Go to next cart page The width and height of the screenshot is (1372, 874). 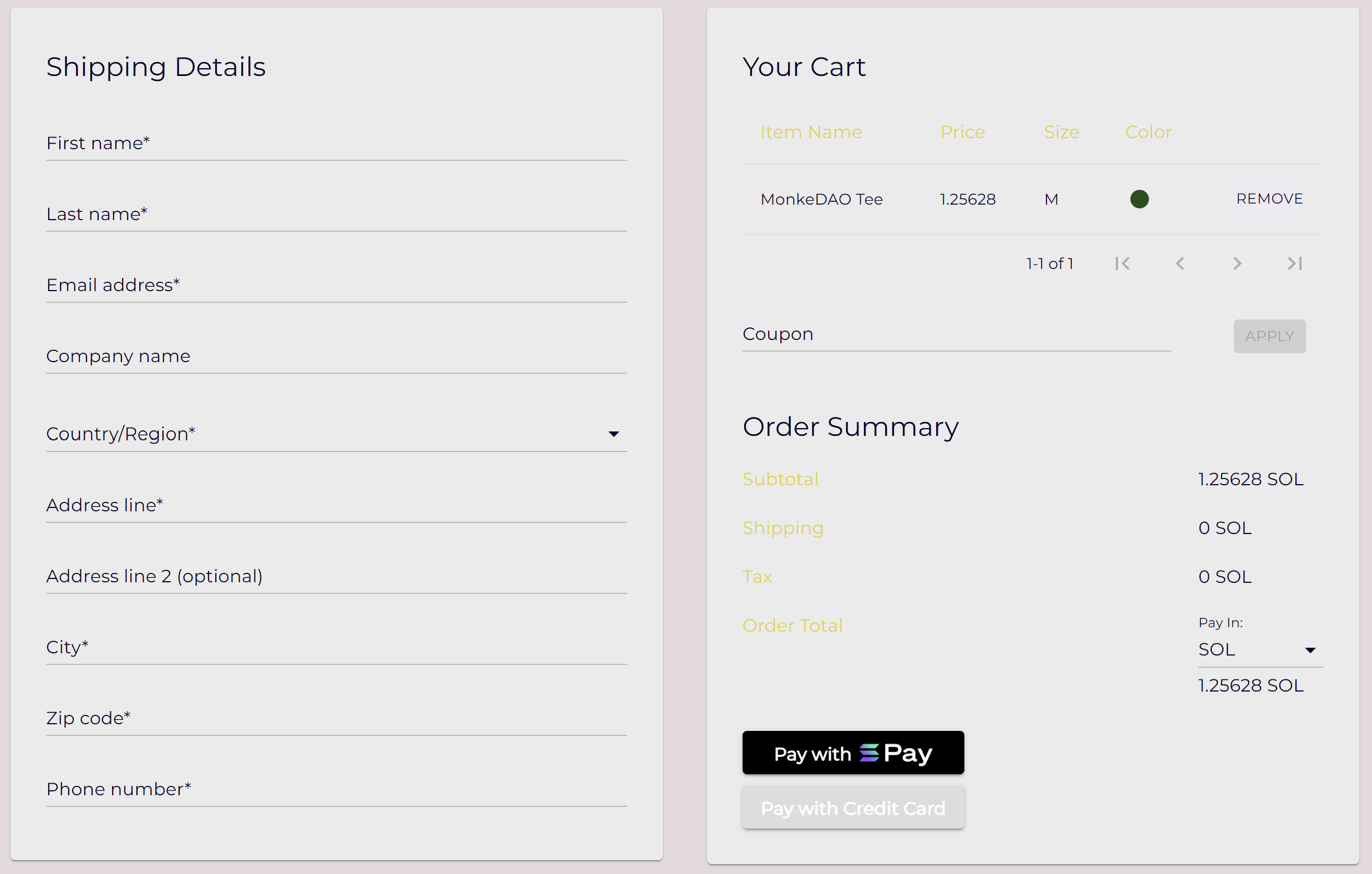pos(1237,263)
